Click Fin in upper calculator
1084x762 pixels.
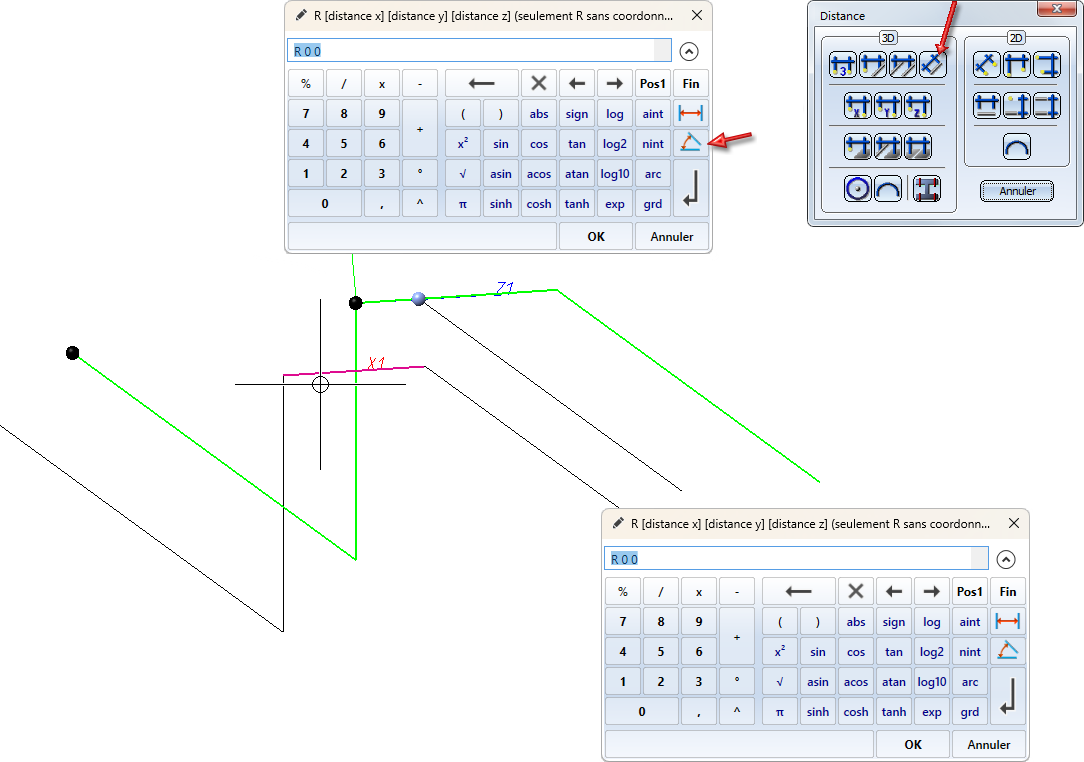(691, 84)
